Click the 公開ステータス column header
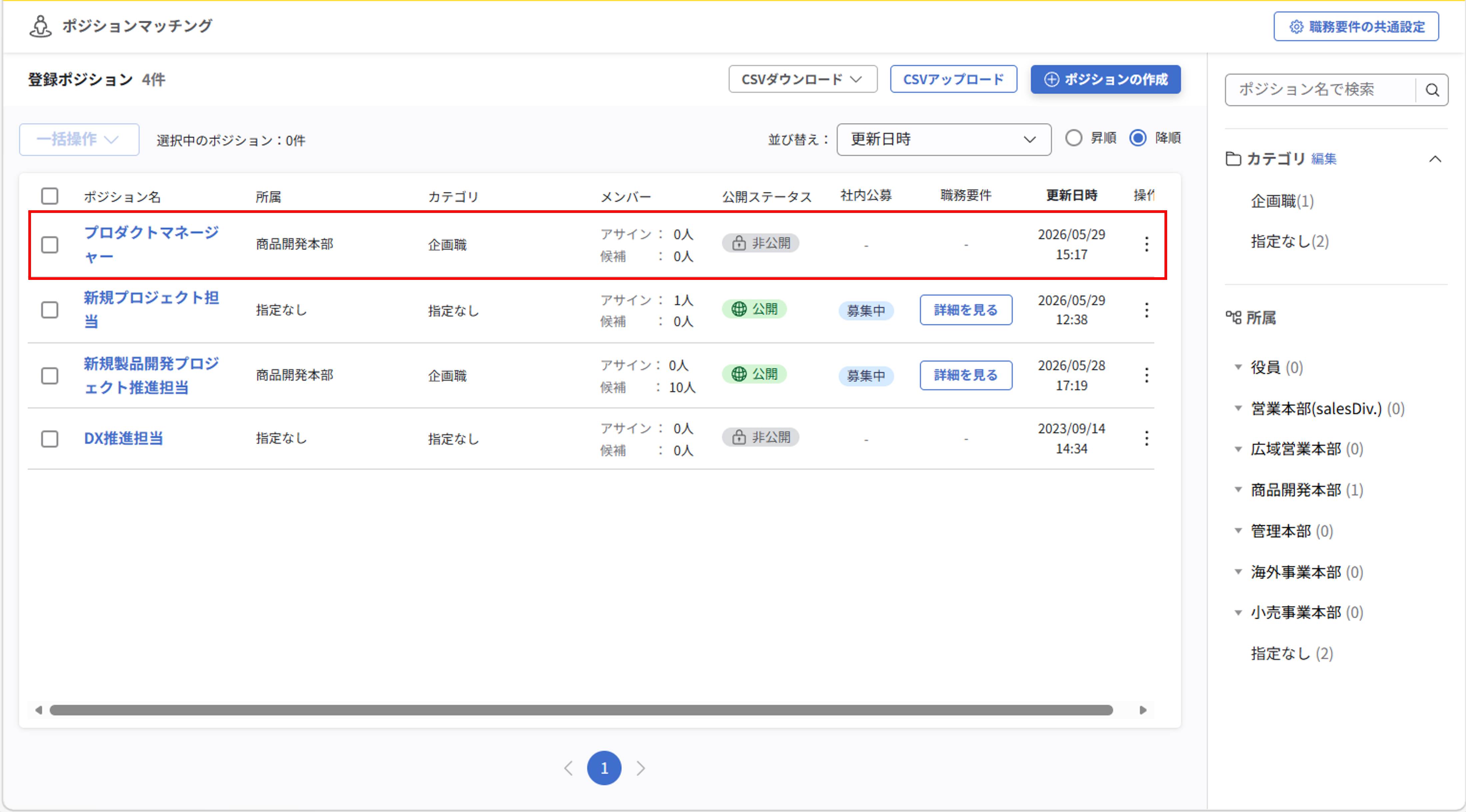The width and height of the screenshot is (1466, 812). (x=767, y=197)
